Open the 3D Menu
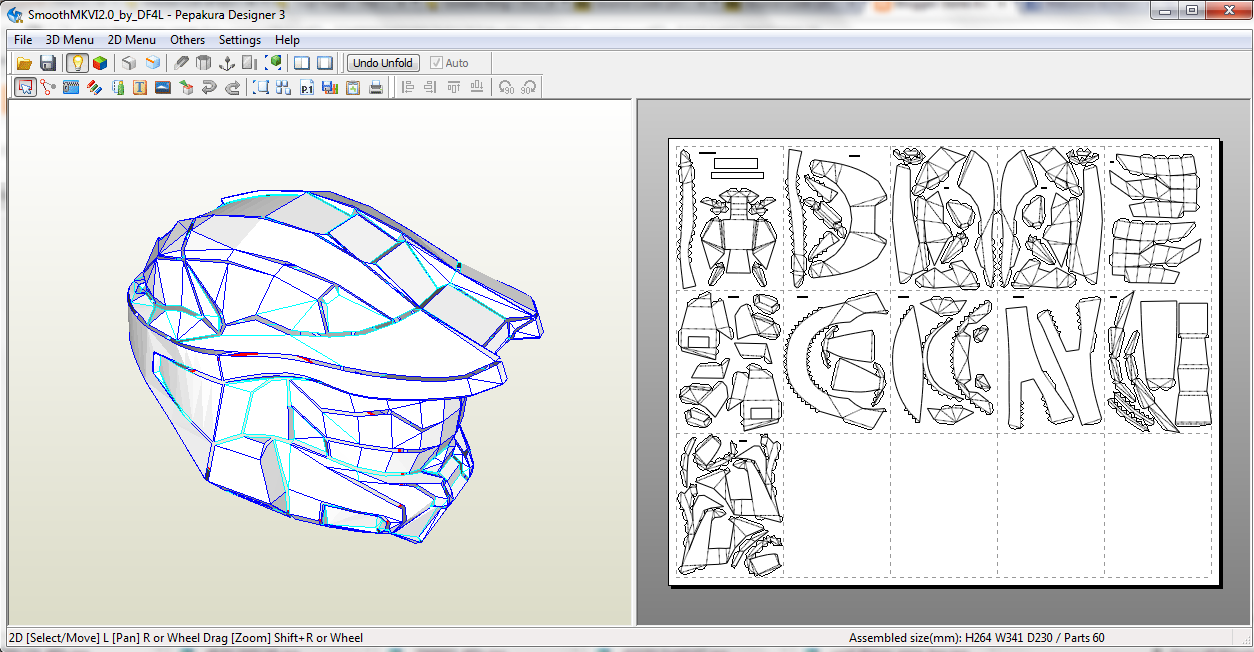The height and width of the screenshot is (652, 1254). [70, 40]
